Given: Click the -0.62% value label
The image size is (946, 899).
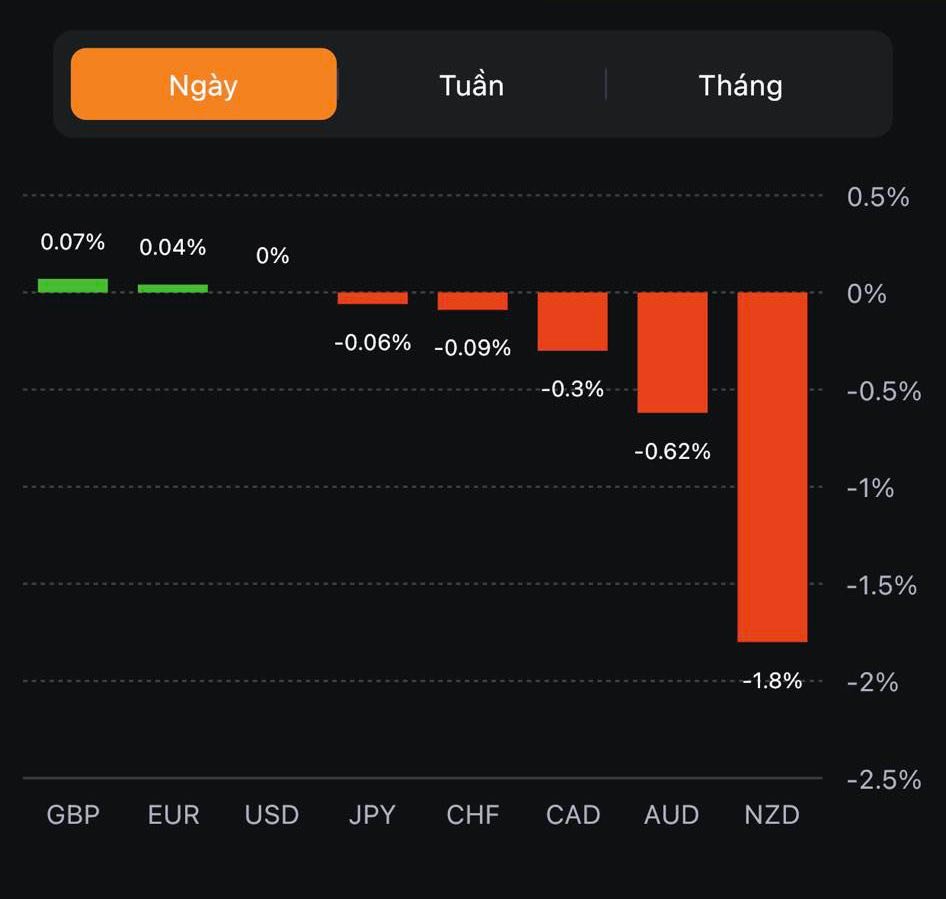Looking at the screenshot, I should click(x=672, y=452).
